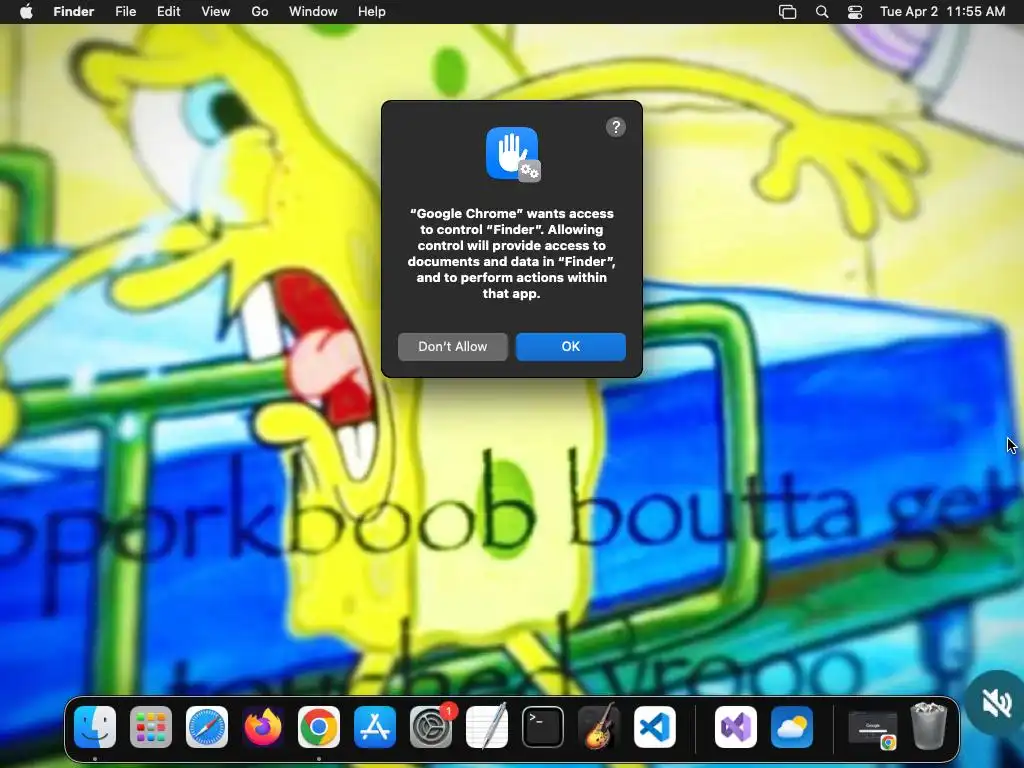This screenshot has width=1024, height=768.
Task: Launch Firefox from the Dock
Action: [263, 727]
